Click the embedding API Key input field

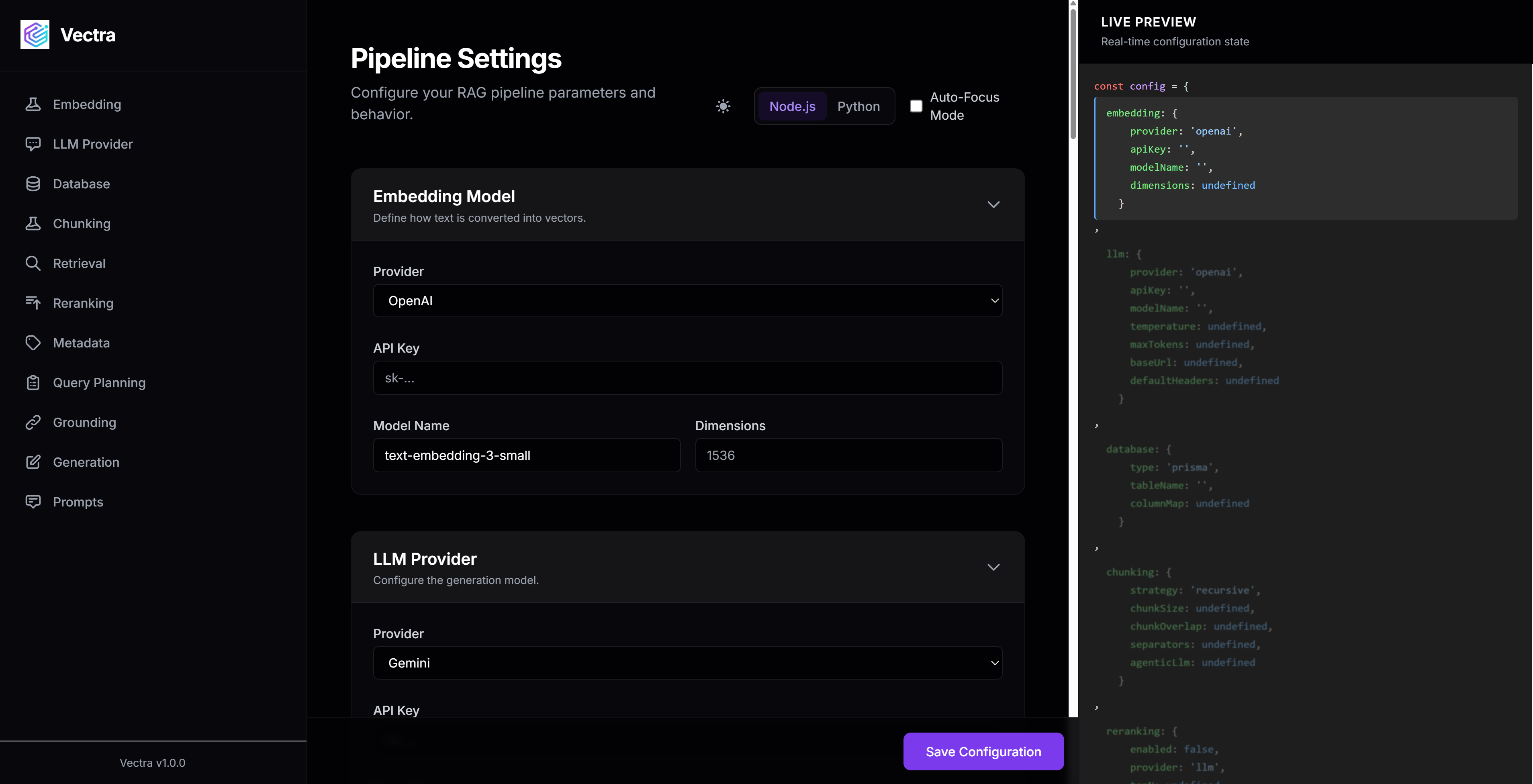[x=687, y=378]
